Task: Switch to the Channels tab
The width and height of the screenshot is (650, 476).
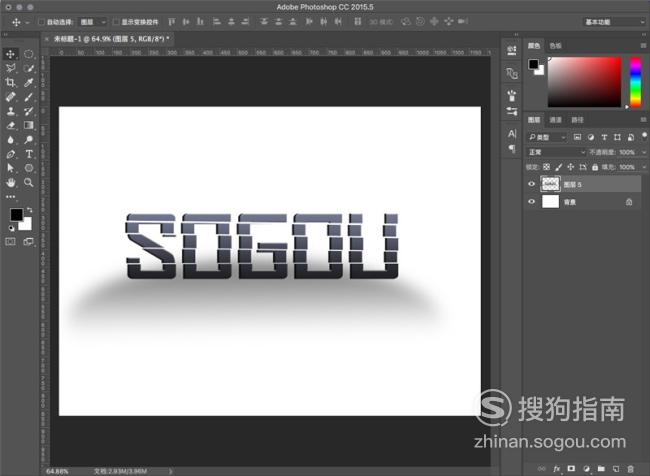Action: [x=555, y=120]
